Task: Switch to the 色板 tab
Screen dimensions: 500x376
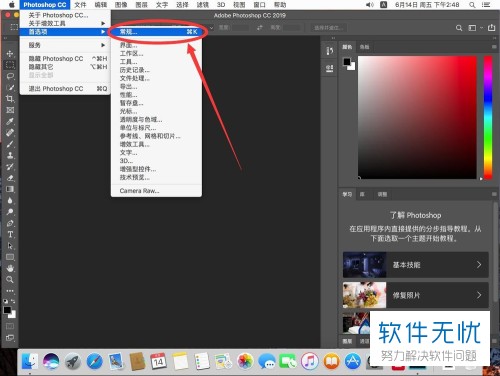Action: 364,47
